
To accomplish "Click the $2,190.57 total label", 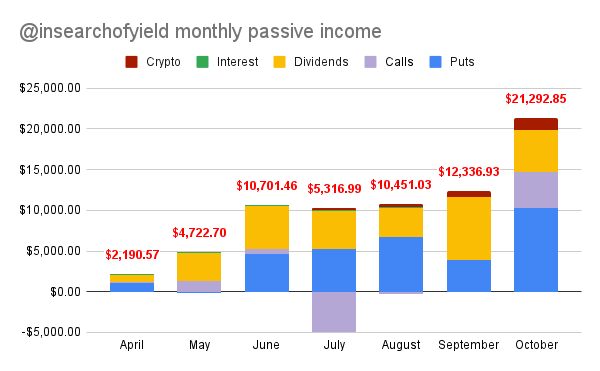I will pyautogui.click(x=132, y=255).
